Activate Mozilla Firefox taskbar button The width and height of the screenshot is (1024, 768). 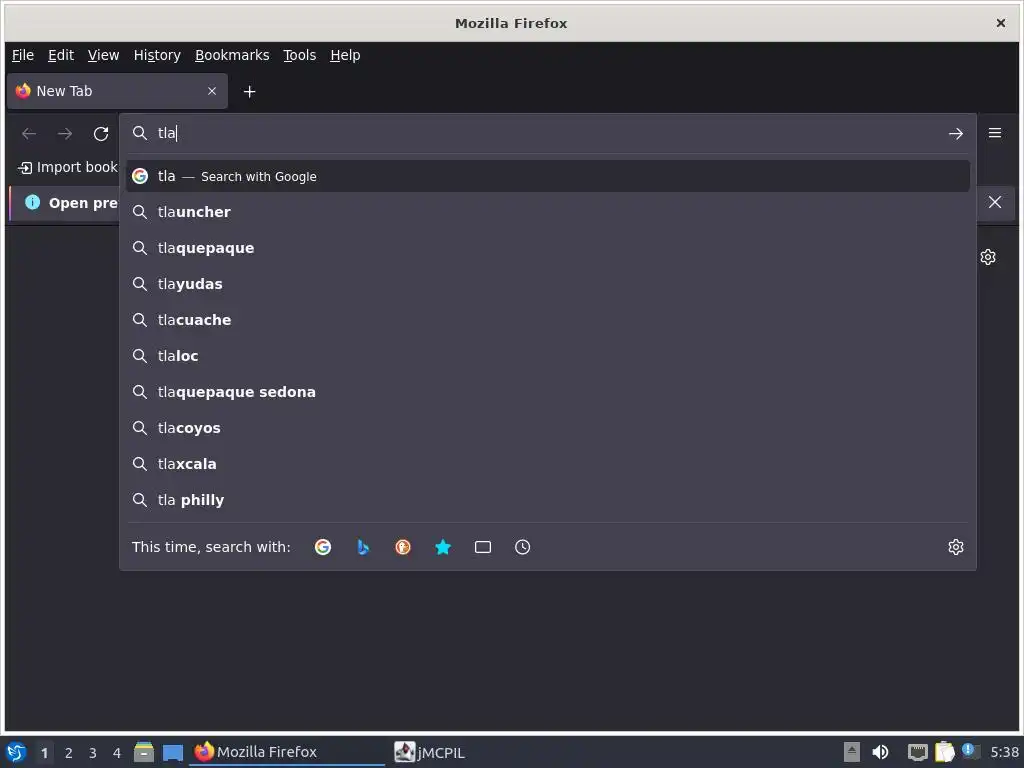coord(287,752)
